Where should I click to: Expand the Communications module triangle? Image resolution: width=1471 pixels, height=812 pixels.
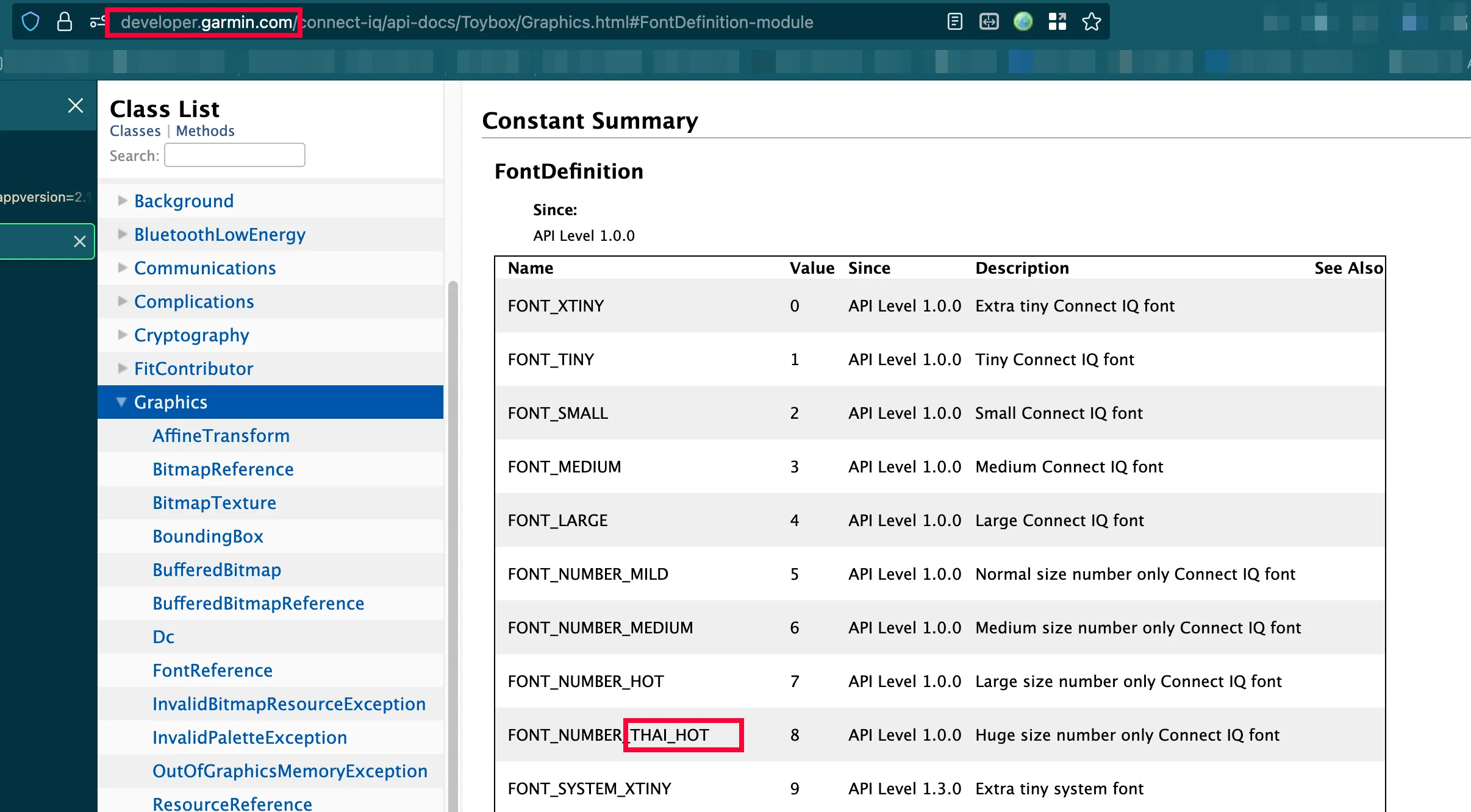coord(122,268)
